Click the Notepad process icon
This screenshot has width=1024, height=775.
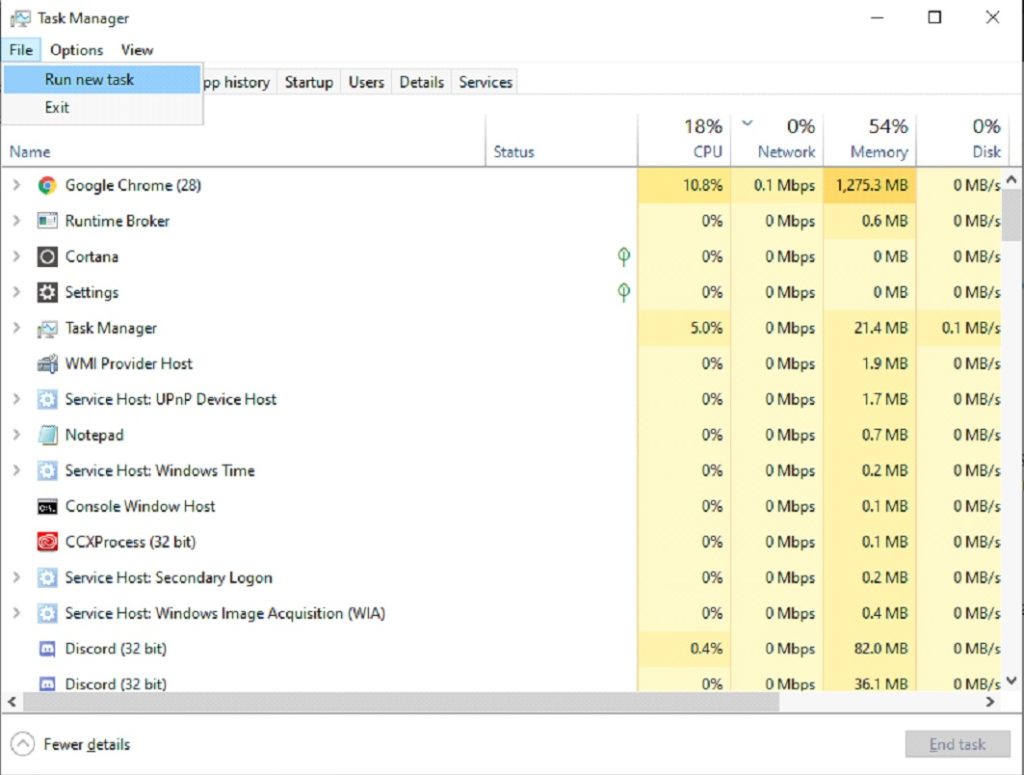[x=47, y=435]
